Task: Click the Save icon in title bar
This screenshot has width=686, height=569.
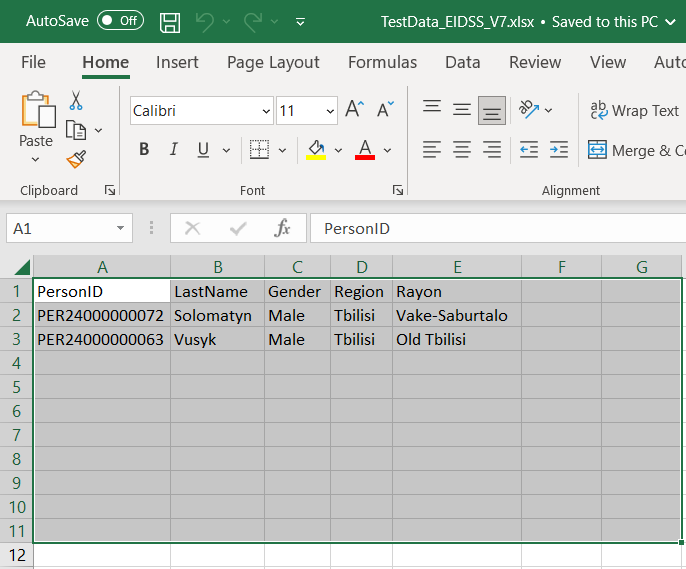Action: 170,21
